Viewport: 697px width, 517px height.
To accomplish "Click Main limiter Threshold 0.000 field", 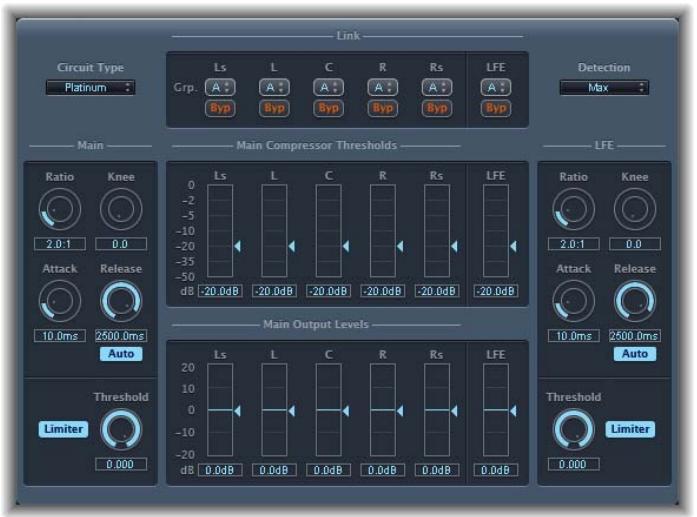I will 121,464.
